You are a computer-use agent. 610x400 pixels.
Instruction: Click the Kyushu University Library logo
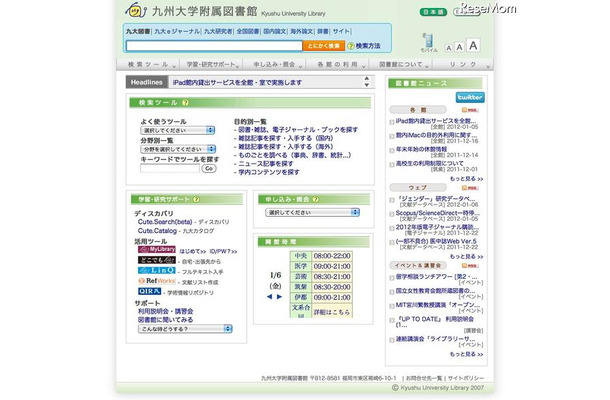click(x=136, y=11)
